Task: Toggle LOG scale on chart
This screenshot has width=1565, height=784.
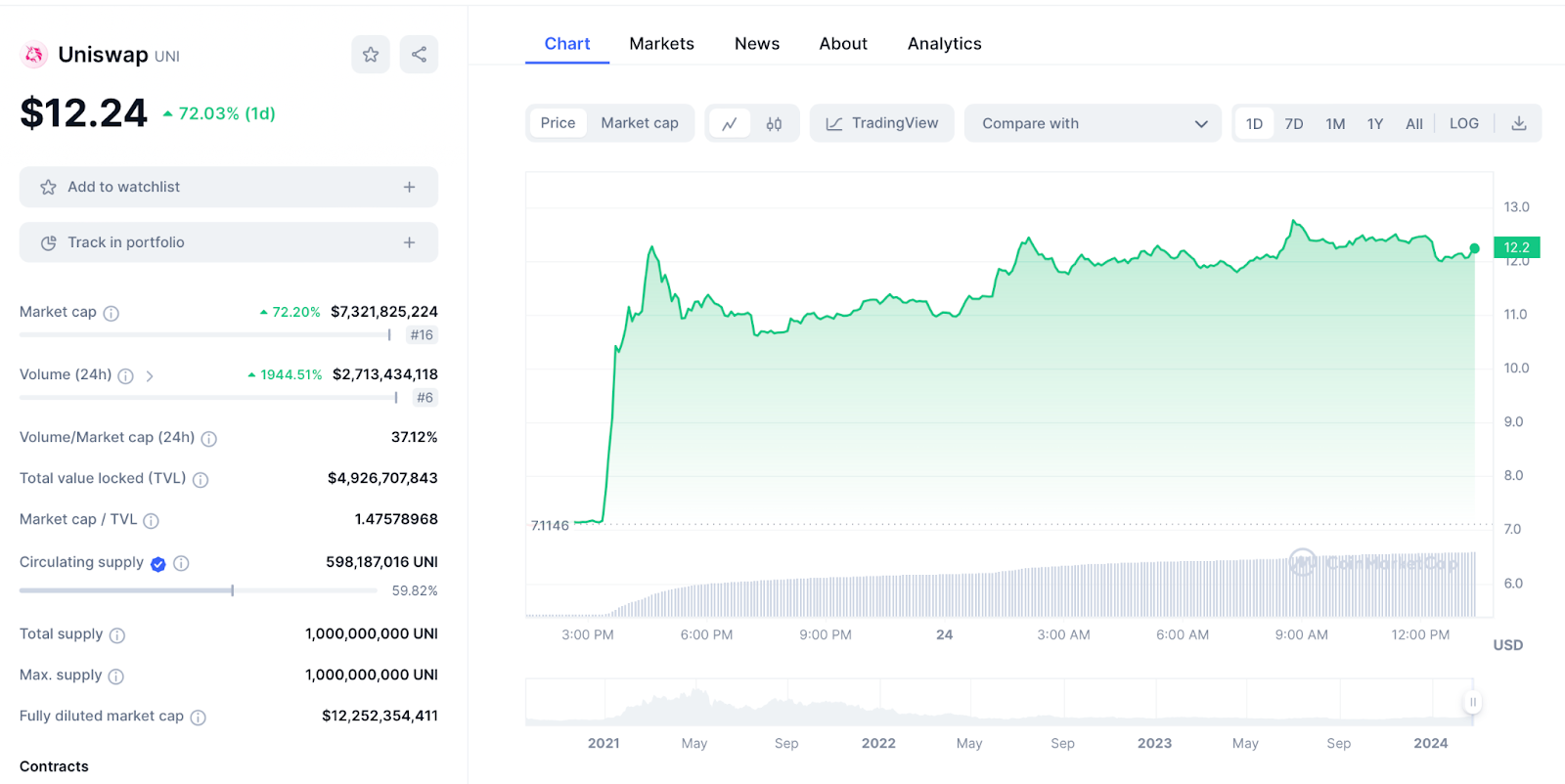Action: [x=1464, y=123]
